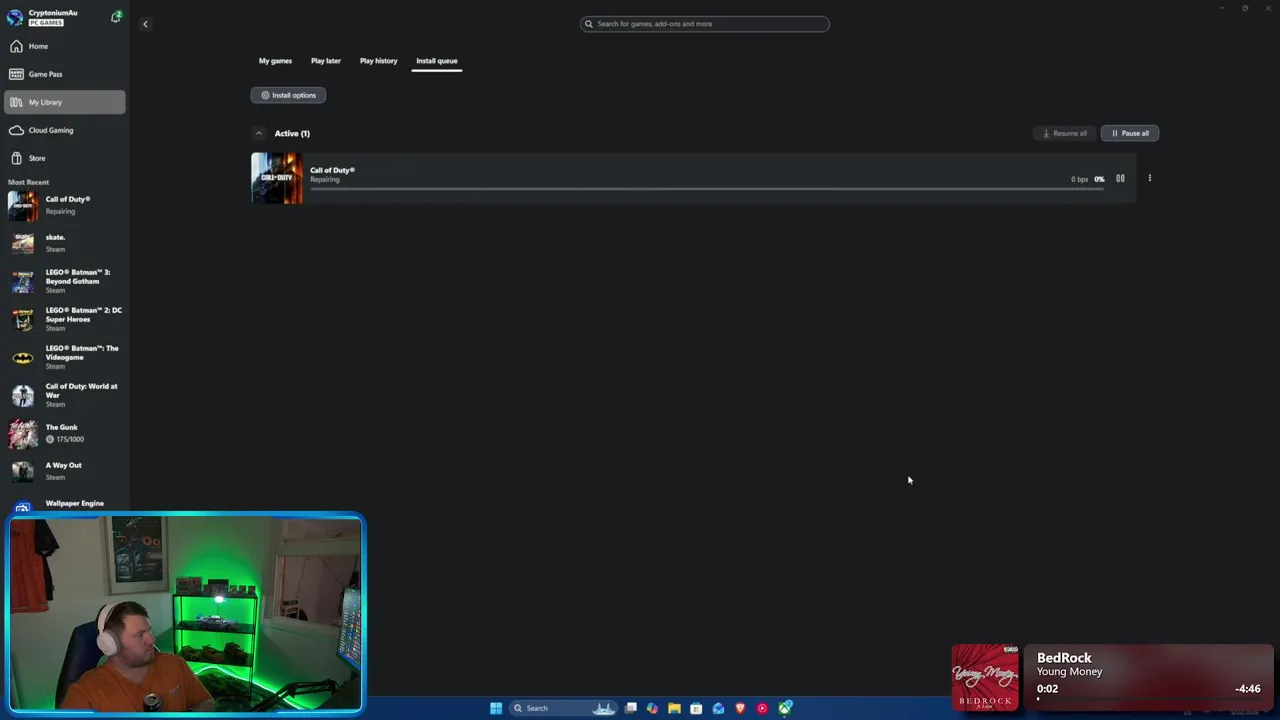Go back using the arrow button
1280x720 pixels.
click(145, 24)
